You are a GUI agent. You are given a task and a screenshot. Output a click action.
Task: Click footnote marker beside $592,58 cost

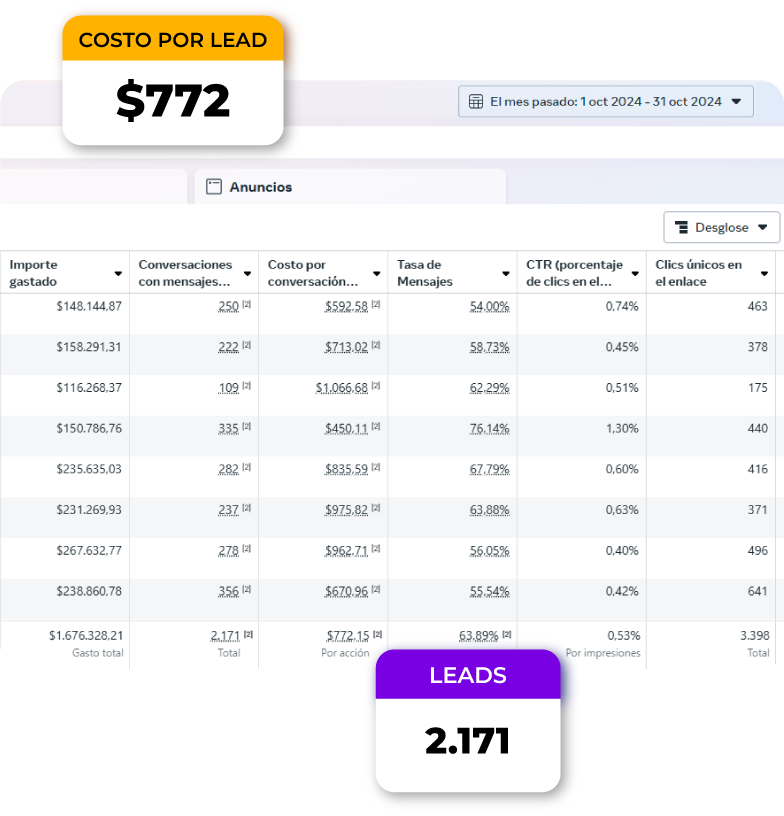click(x=376, y=304)
